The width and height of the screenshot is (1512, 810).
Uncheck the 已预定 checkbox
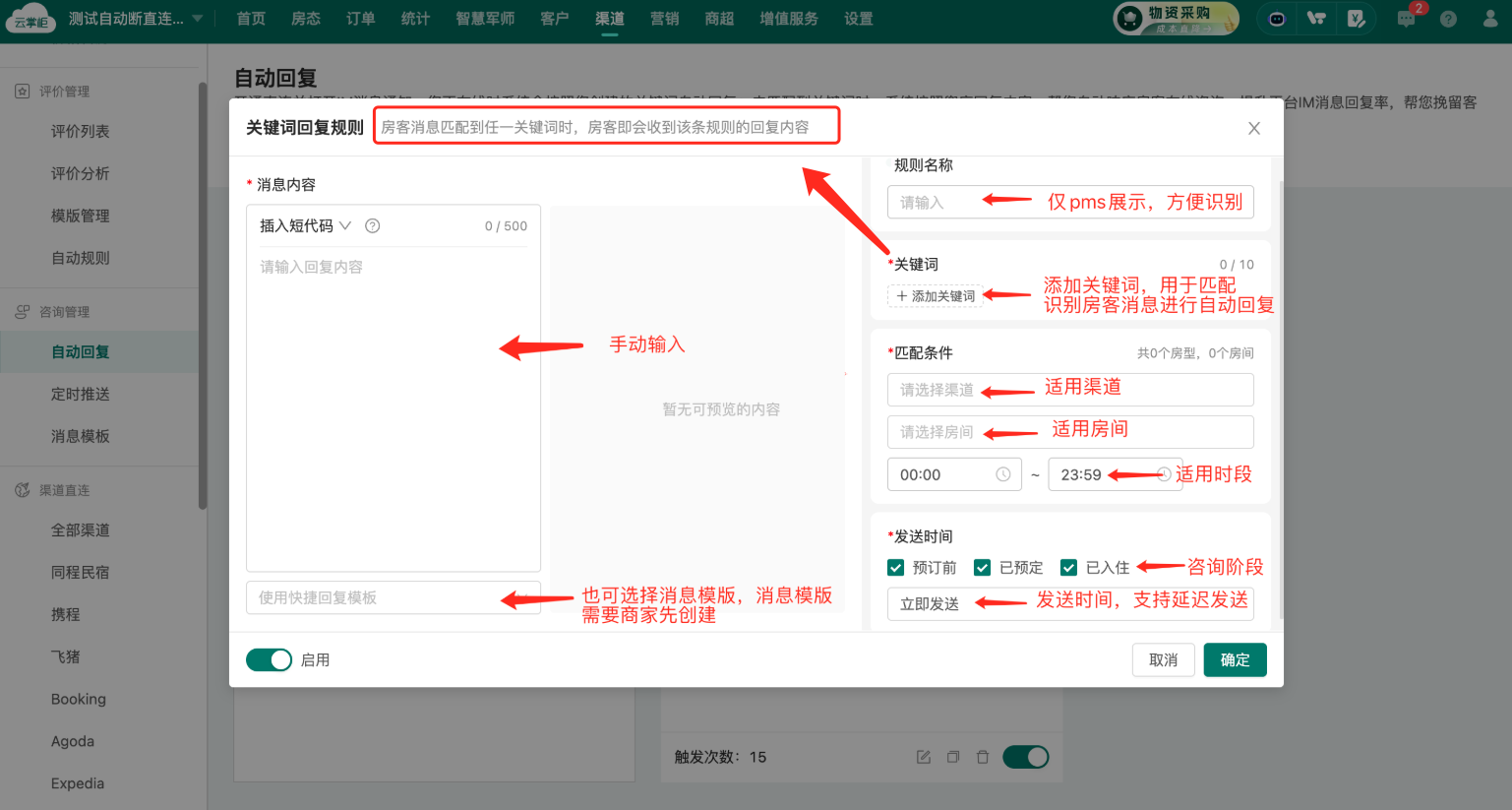pos(982,567)
